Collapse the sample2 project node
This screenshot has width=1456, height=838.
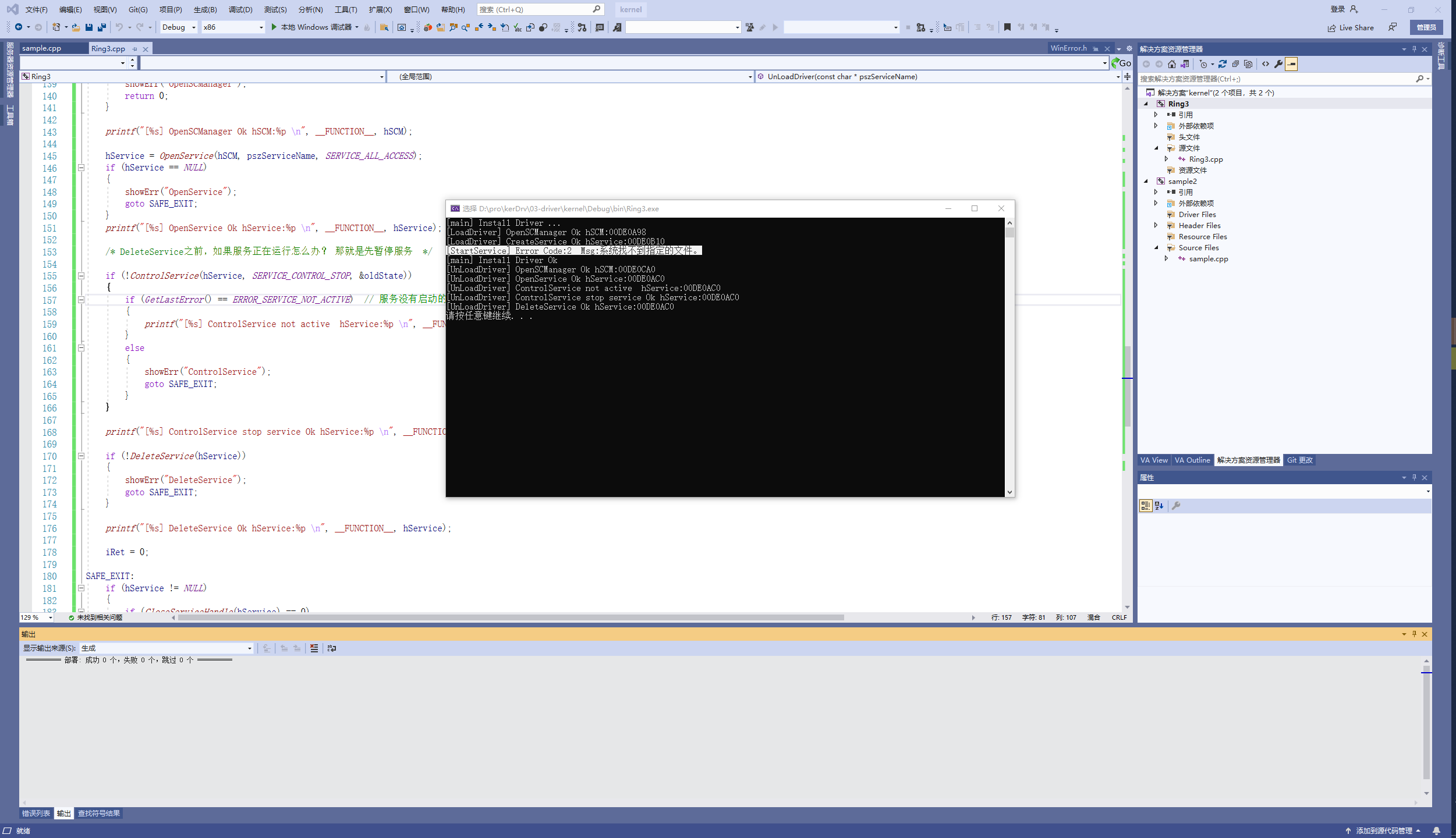tap(1146, 182)
